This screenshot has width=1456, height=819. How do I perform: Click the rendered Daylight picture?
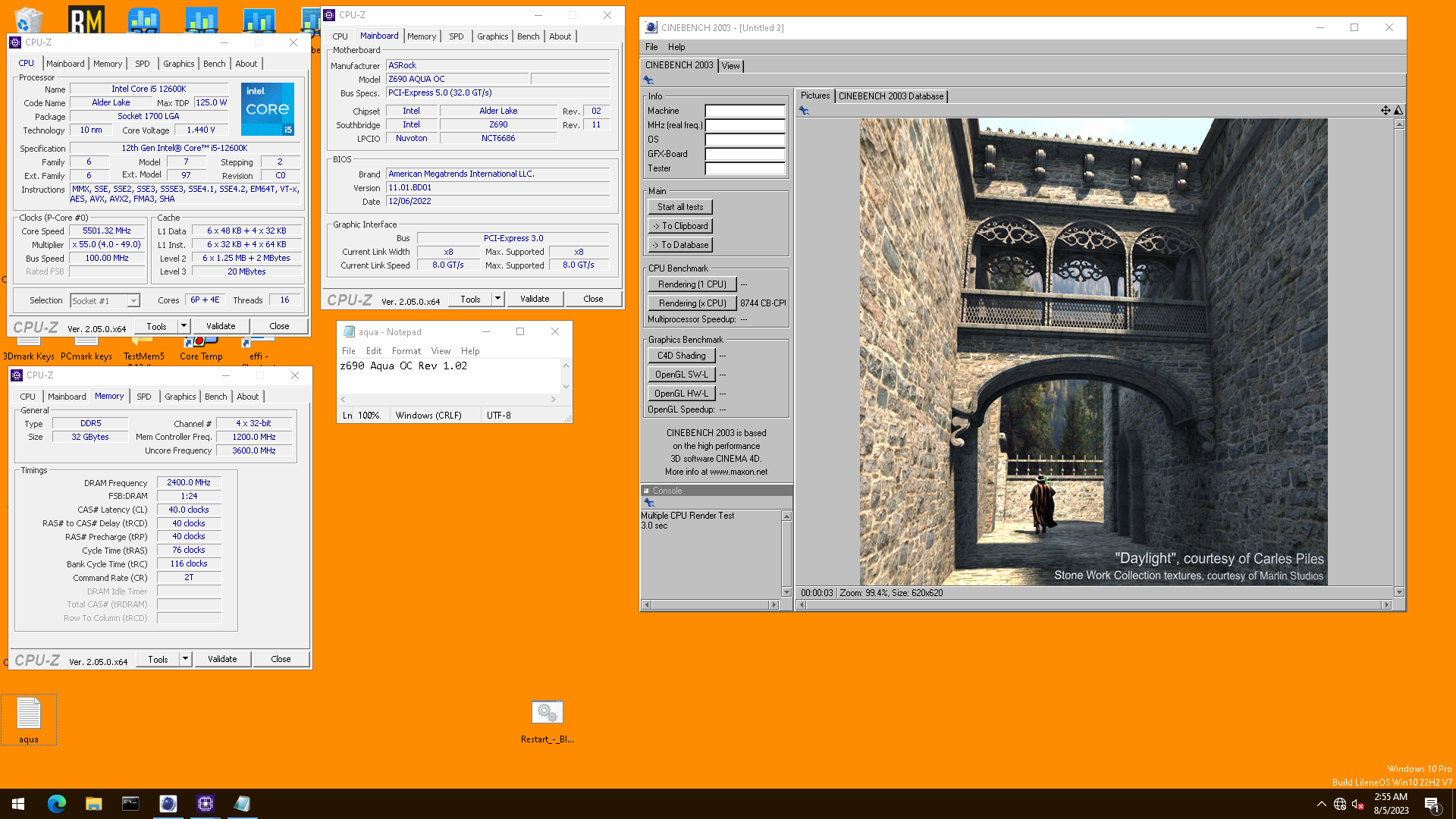pyautogui.click(x=1094, y=352)
